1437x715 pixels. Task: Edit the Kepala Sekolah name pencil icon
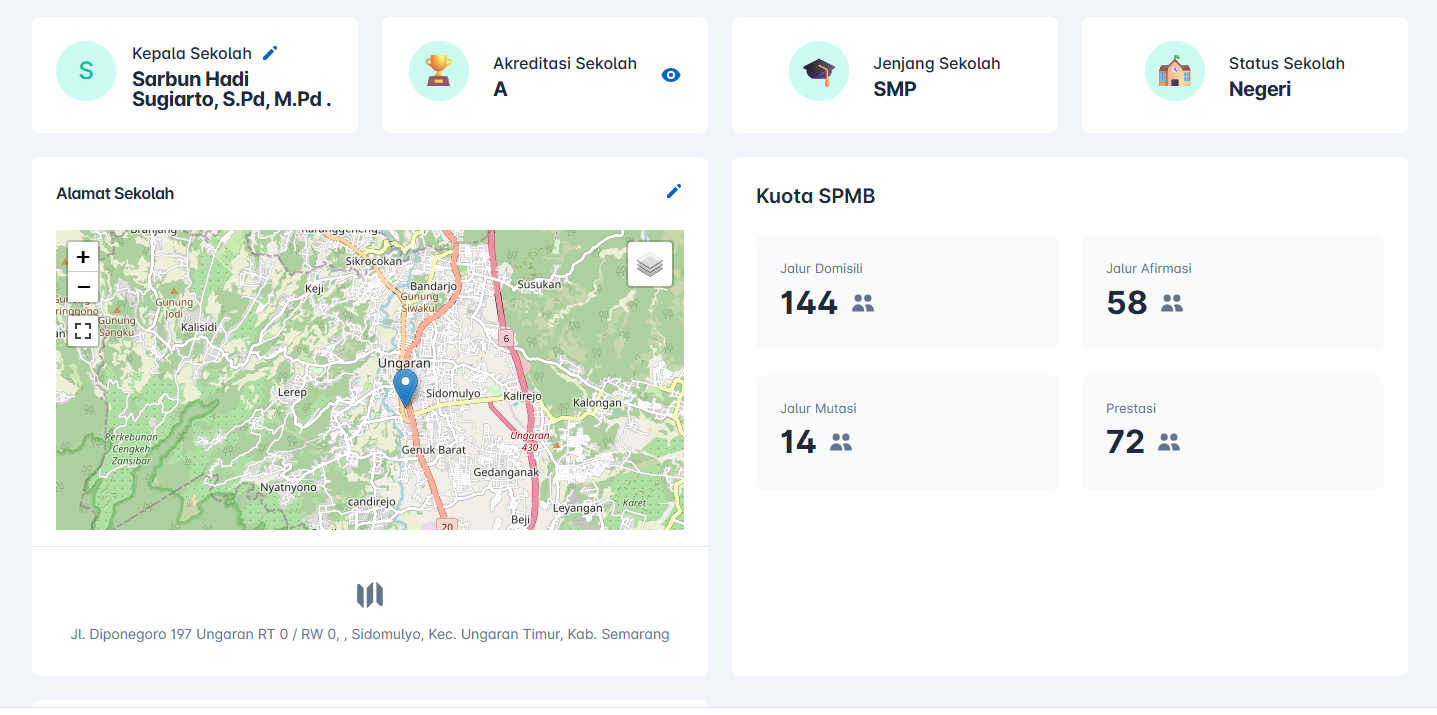click(x=270, y=53)
